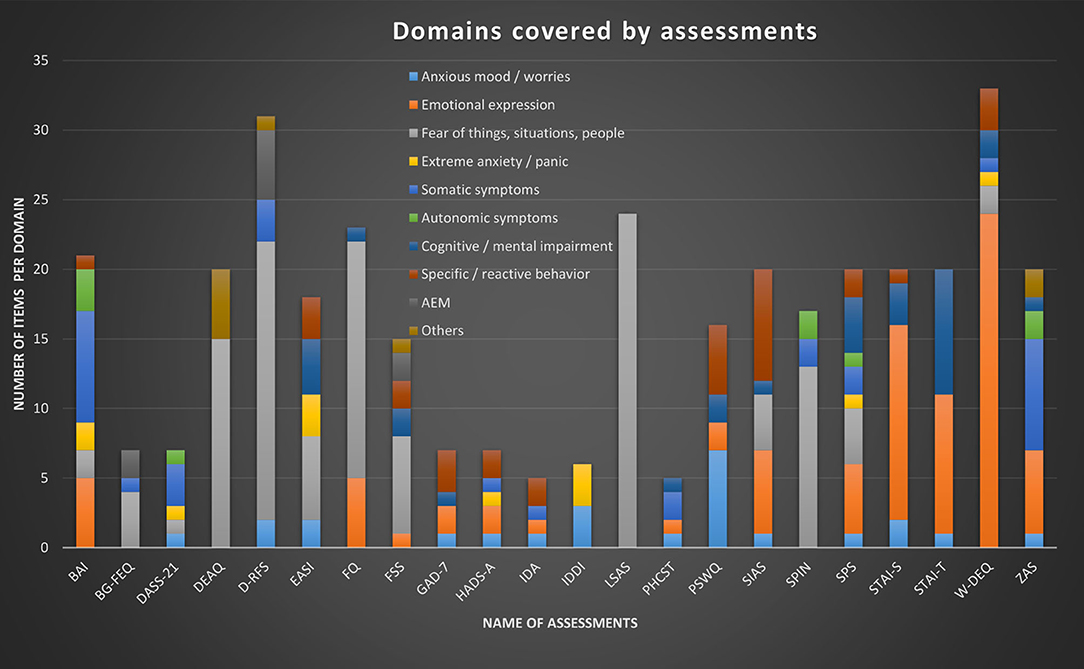Click the tall gray LSAS bar
Image resolution: width=1084 pixels, height=669 pixels.
pyautogui.click(x=628, y=380)
